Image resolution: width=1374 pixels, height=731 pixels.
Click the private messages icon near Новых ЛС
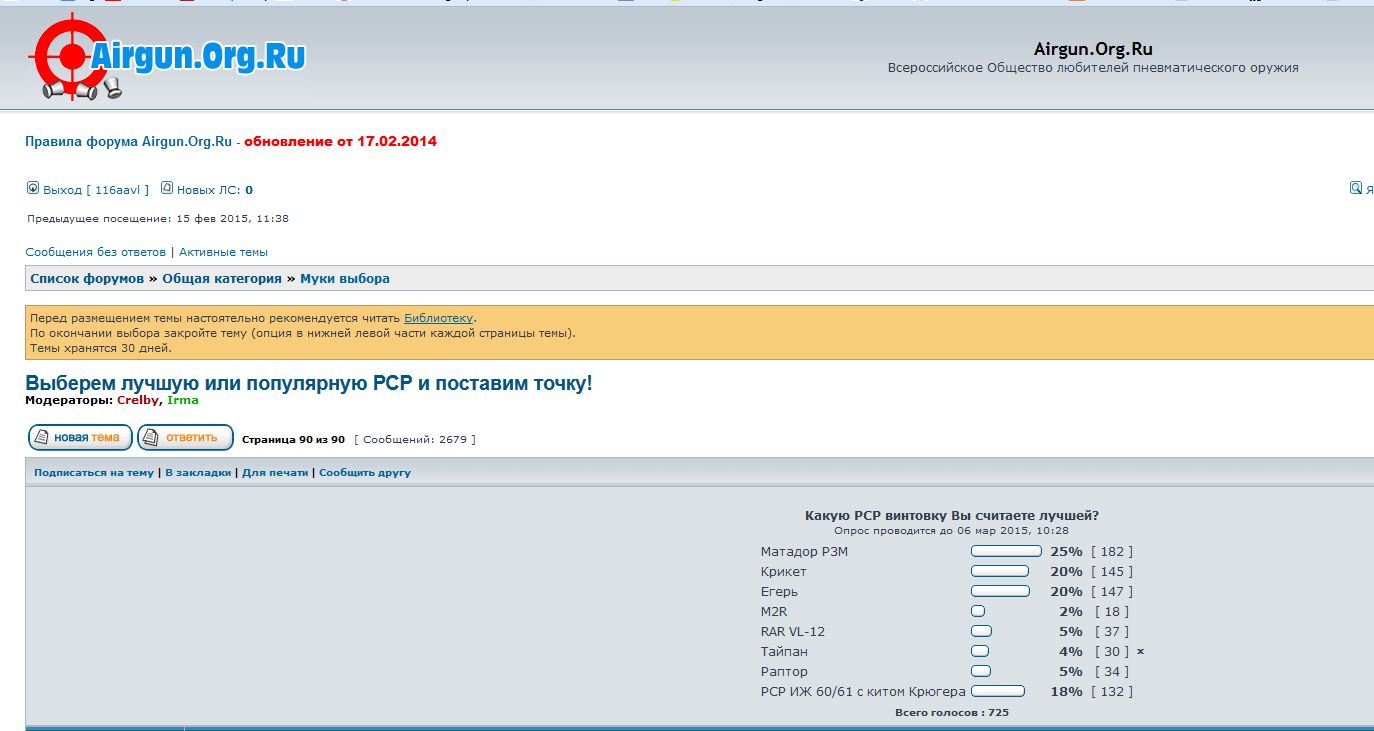[167, 188]
